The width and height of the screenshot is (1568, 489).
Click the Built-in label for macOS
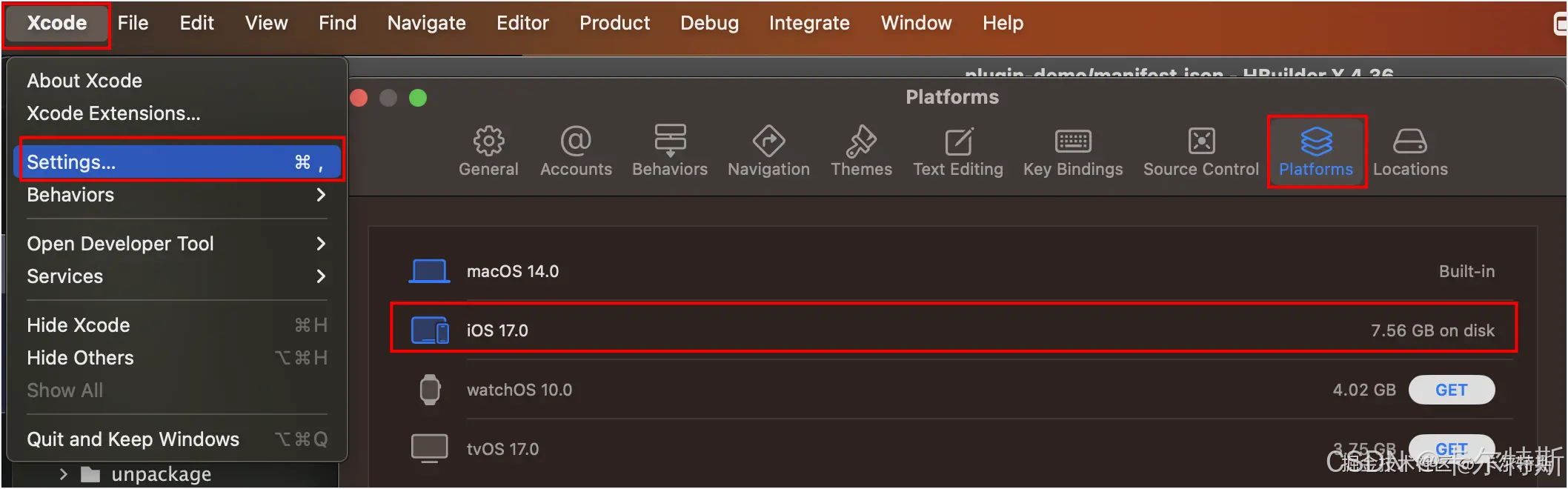point(1466,271)
